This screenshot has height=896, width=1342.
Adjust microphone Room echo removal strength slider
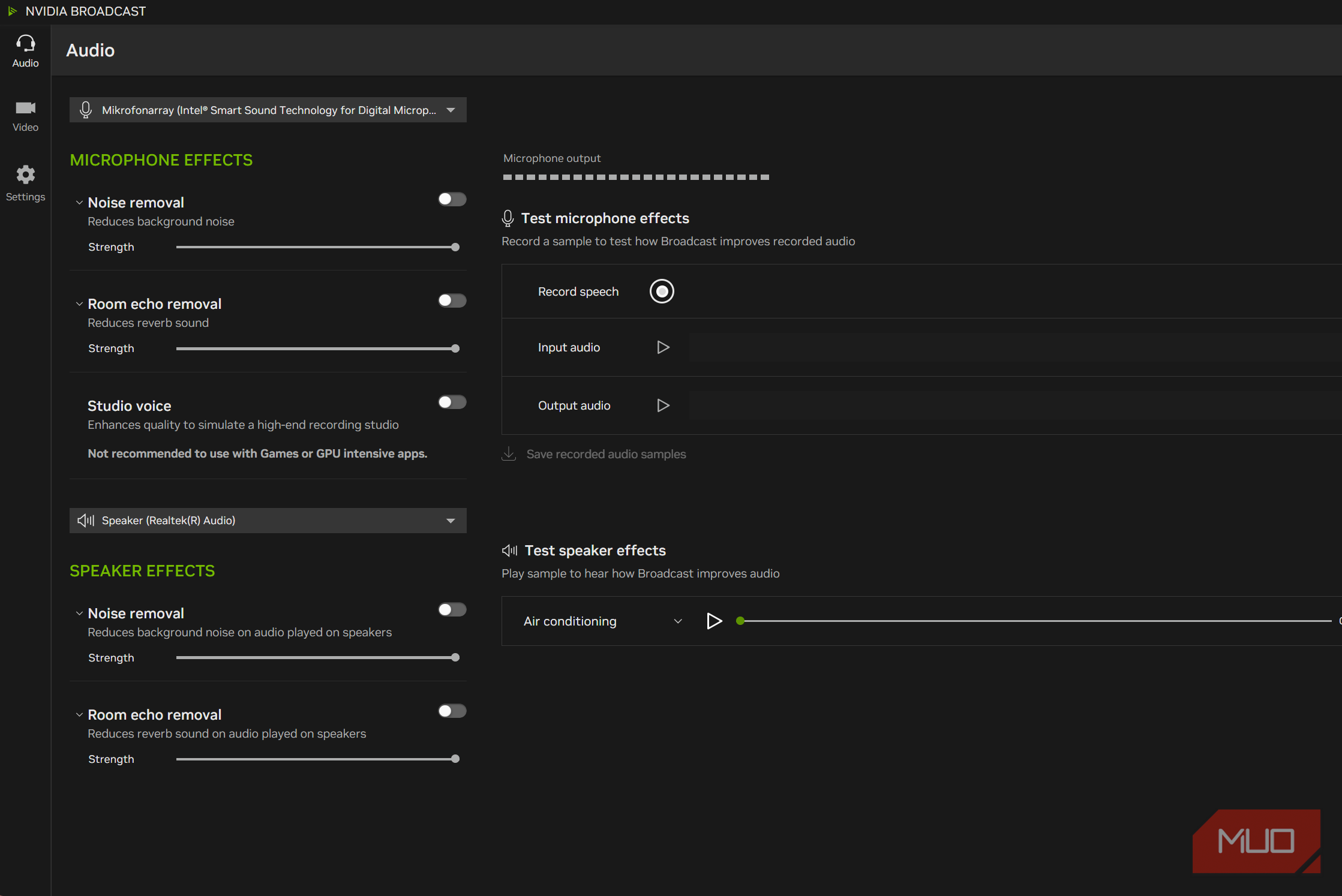pos(317,348)
